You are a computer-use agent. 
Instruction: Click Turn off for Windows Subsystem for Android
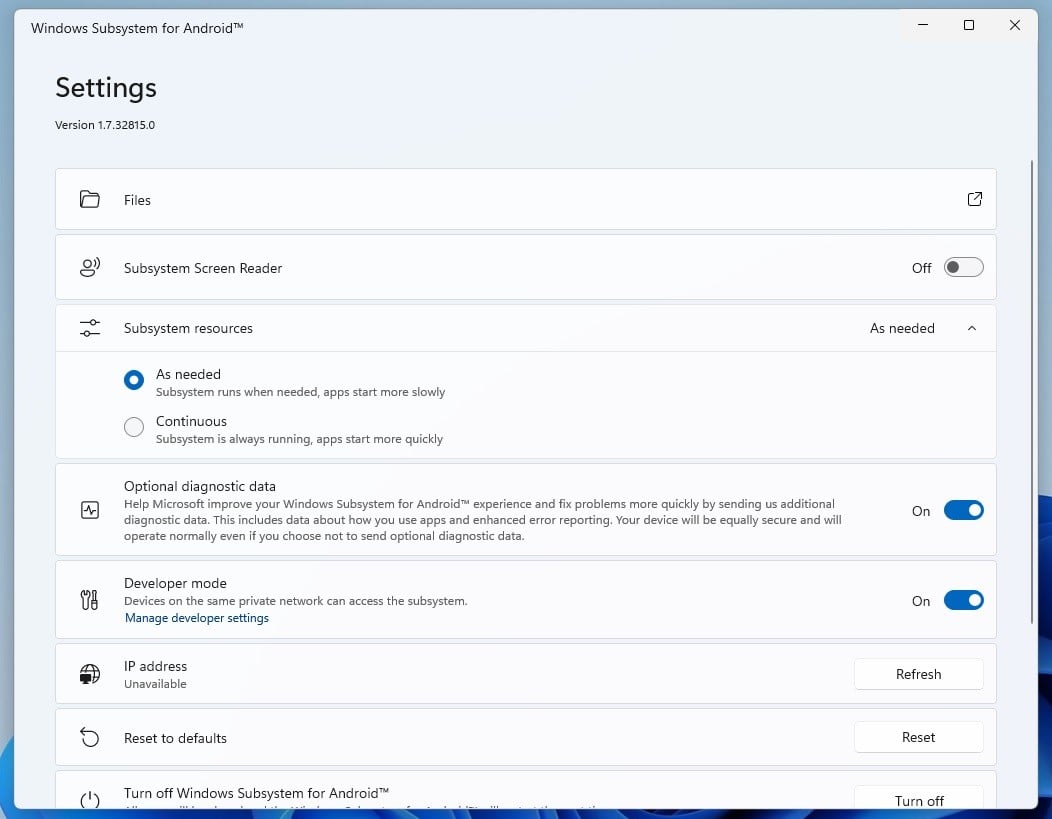(x=918, y=799)
